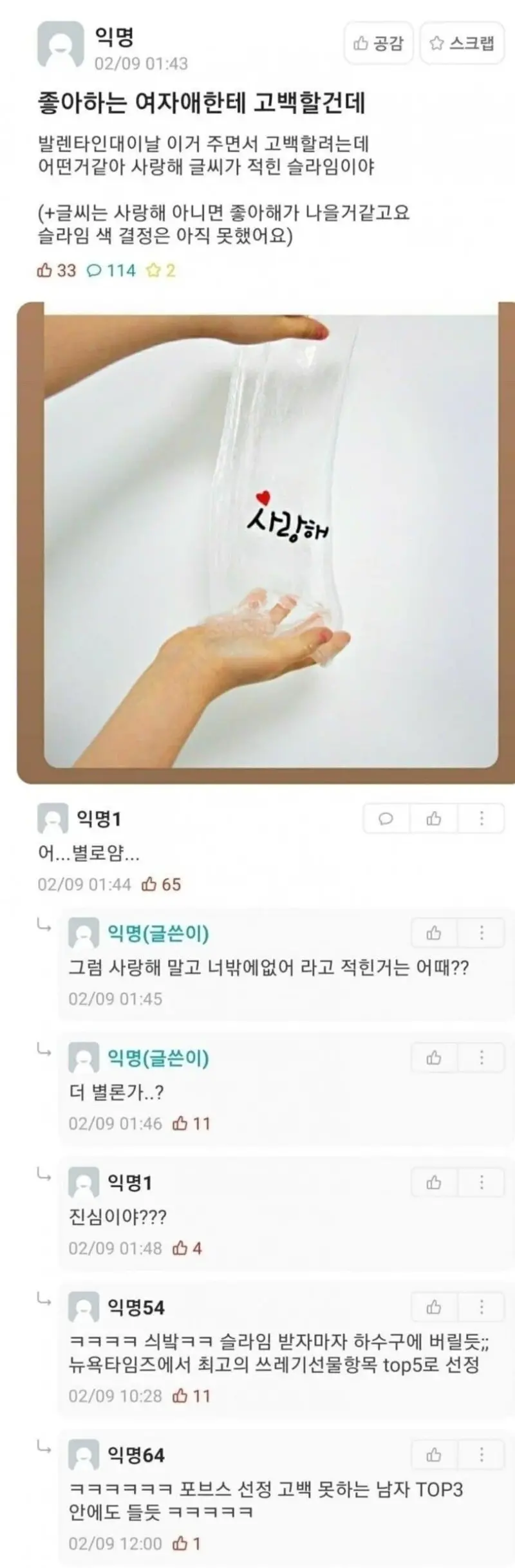Like the 더 별론가..? reply
Screen dimensions: 515x1568
(434, 1058)
